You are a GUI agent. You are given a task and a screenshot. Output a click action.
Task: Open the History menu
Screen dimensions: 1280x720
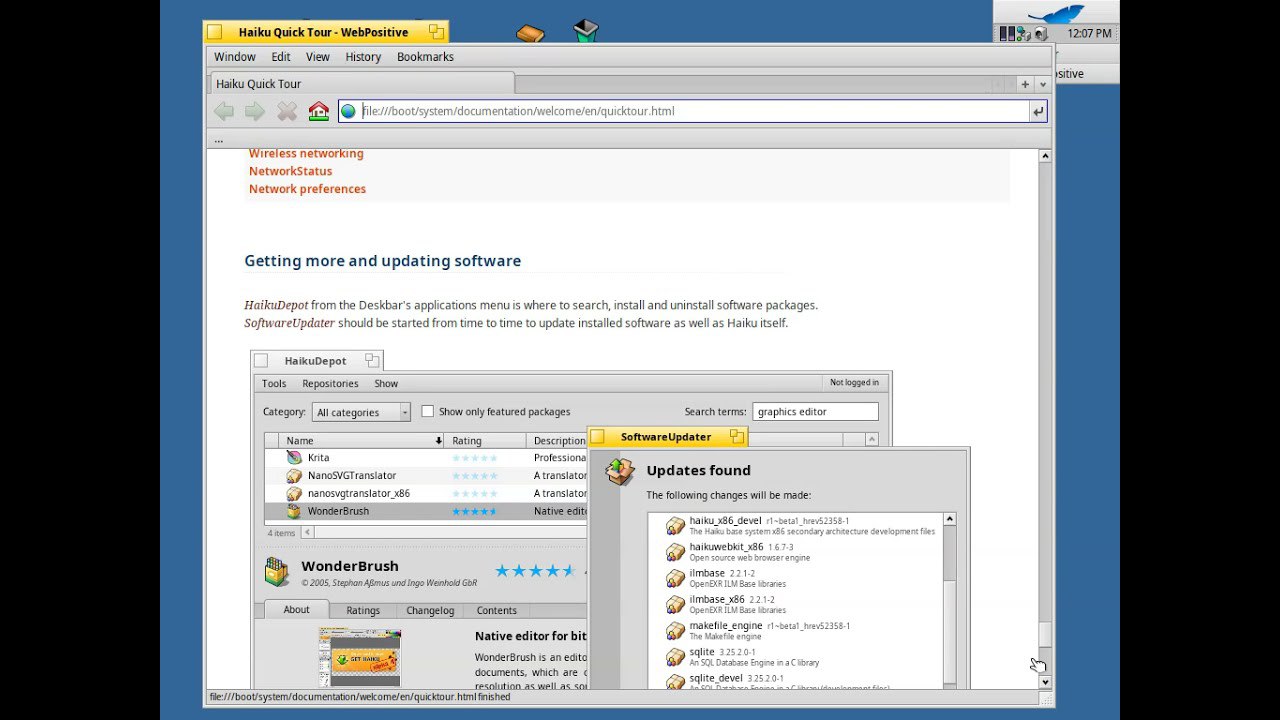(x=363, y=57)
